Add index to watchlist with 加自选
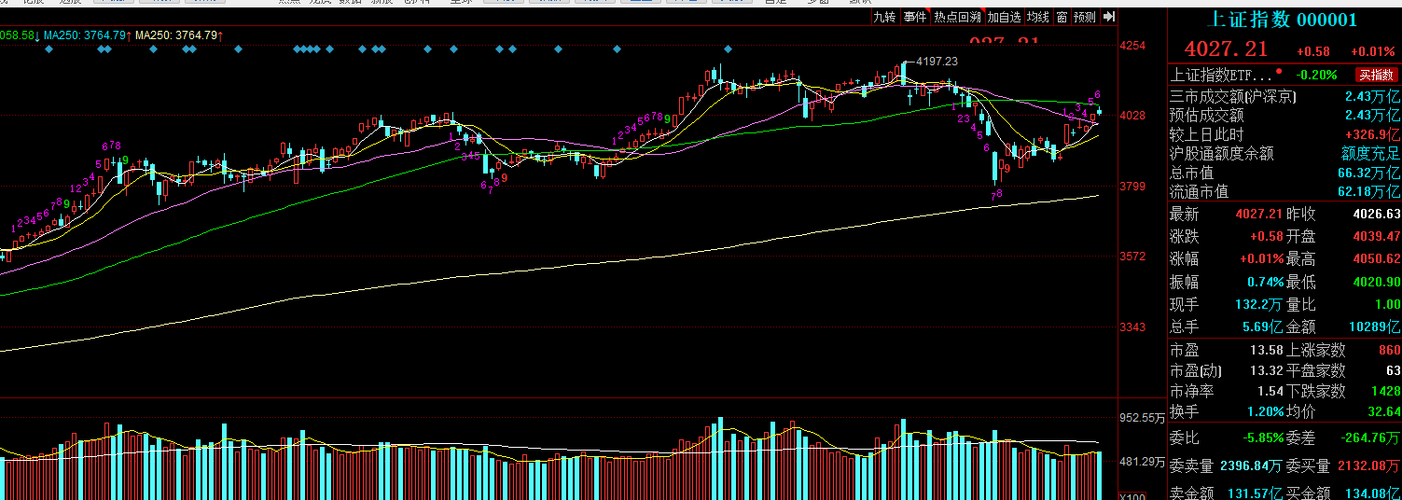The height and width of the screenshot is (500, 1402). [x=1004, y=17]
